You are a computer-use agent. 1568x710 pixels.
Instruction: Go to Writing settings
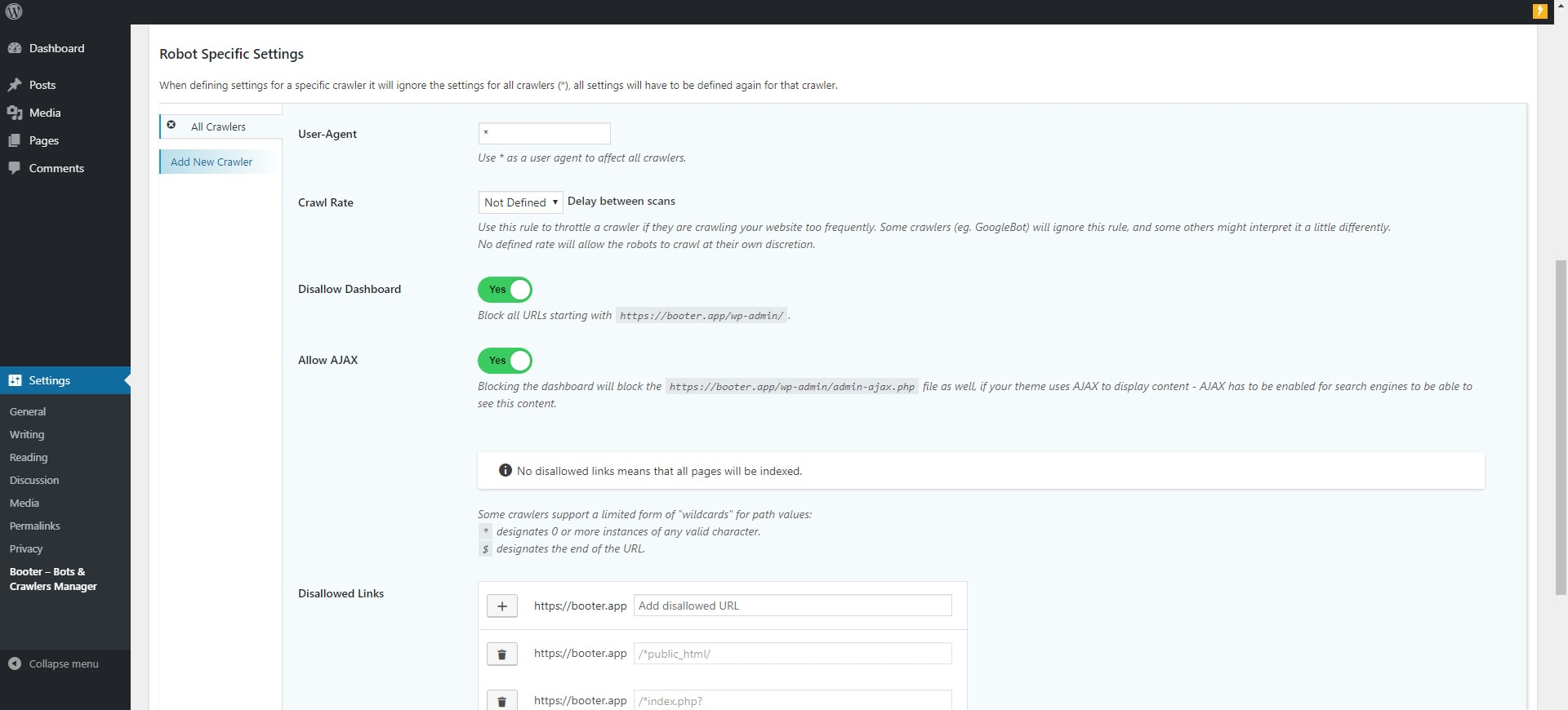[x=27, y=434]
